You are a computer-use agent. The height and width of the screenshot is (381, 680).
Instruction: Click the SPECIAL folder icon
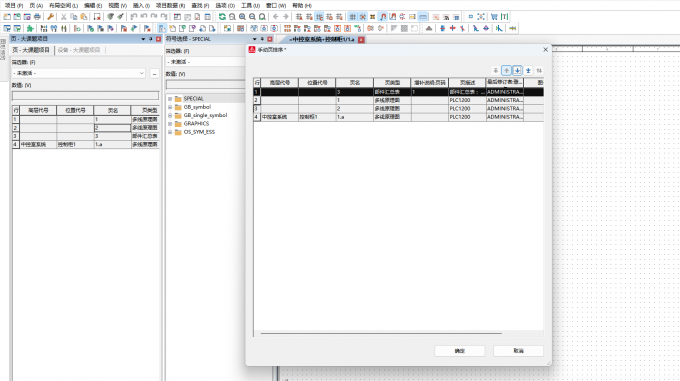coord(178,99)
